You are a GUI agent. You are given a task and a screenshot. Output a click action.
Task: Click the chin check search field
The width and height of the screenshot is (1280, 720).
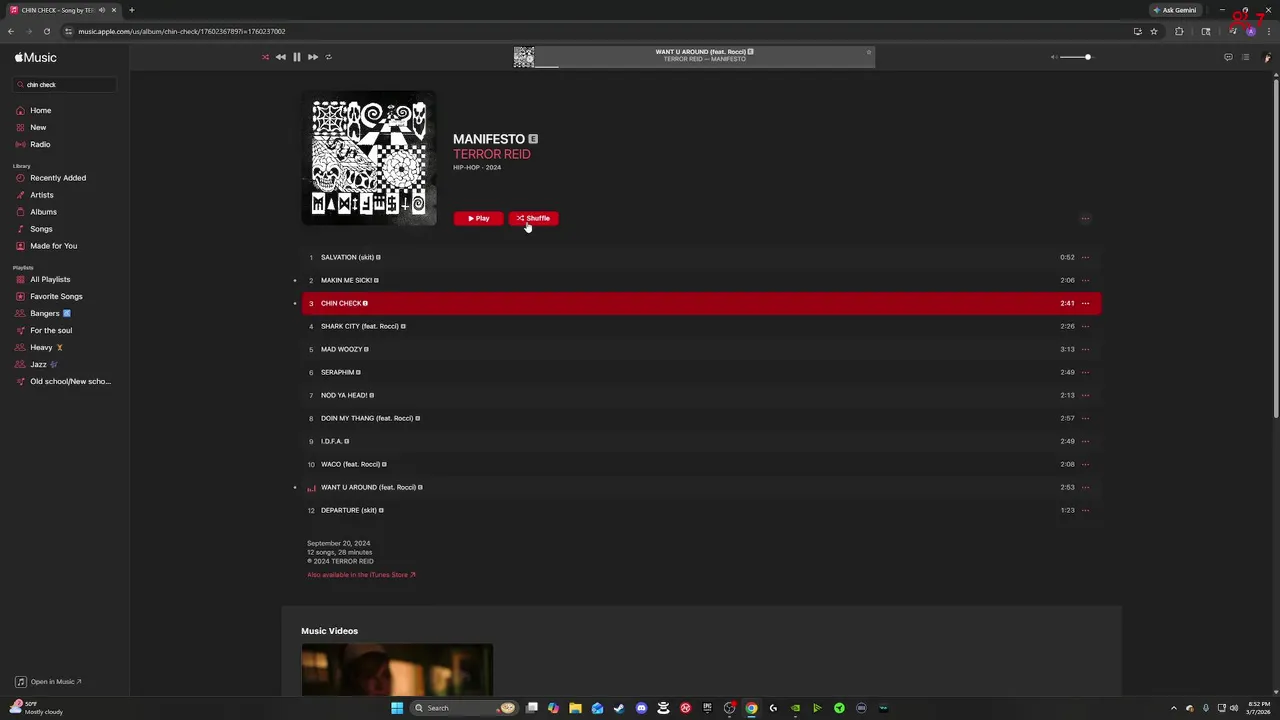coord(65,85)
